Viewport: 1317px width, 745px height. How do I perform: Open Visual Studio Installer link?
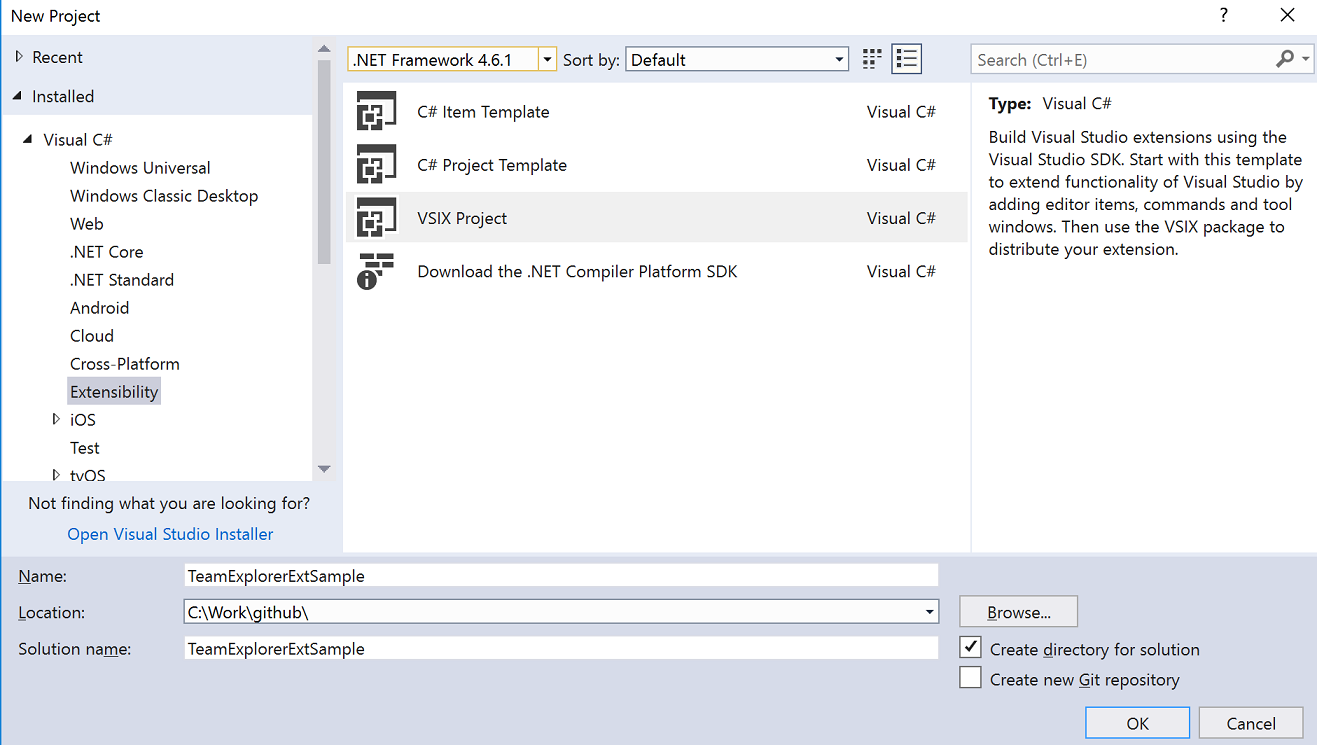169,534
